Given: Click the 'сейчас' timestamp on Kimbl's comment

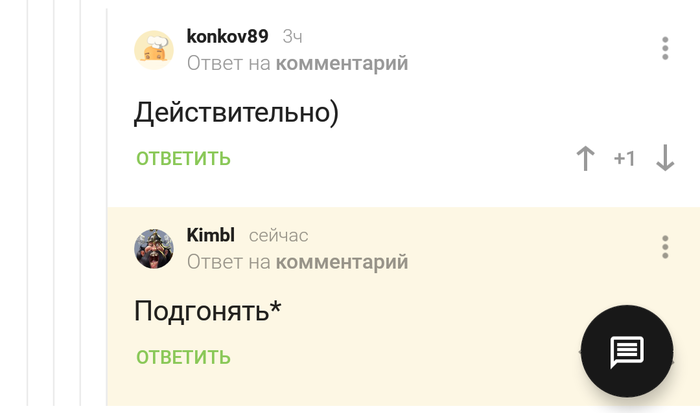Looking at the screenshot, I should (278, 236).
